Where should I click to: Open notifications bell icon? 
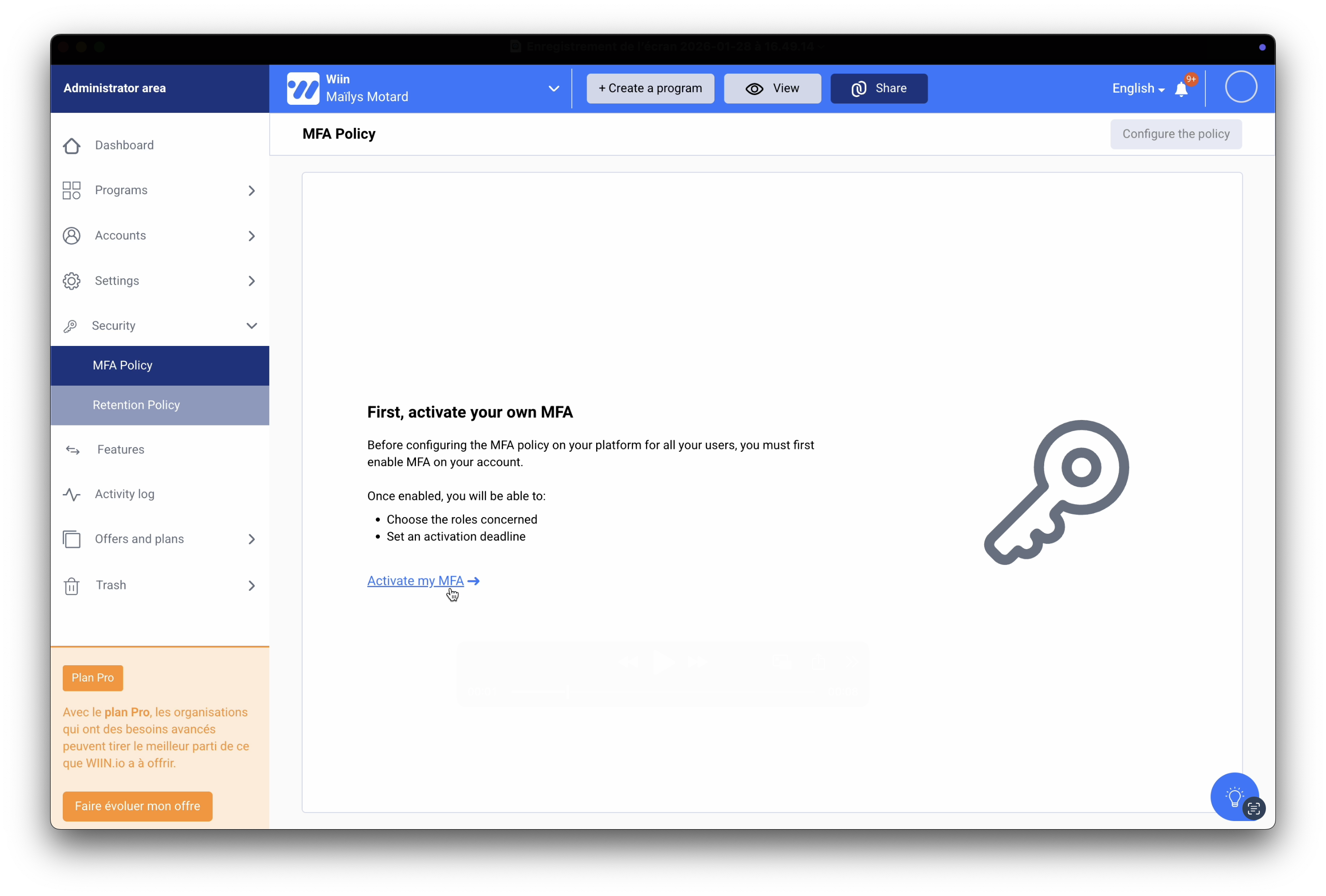click(1181, 89)
